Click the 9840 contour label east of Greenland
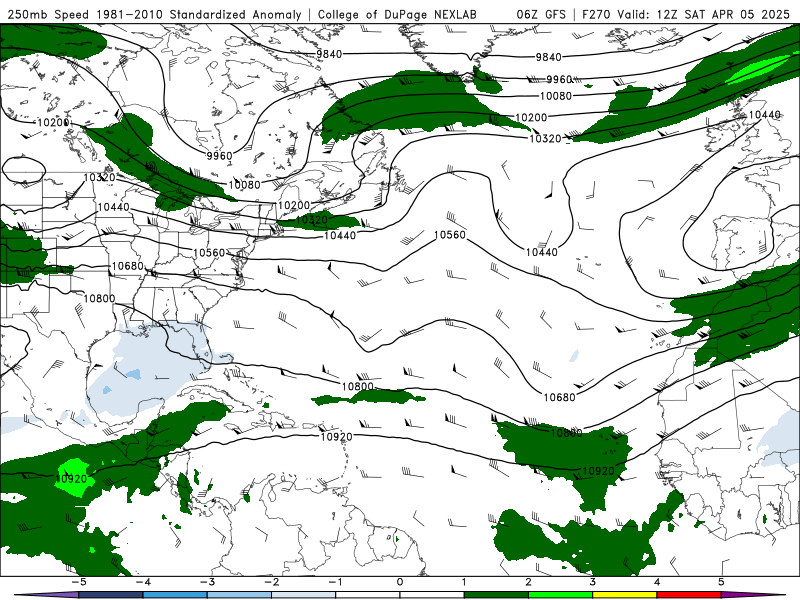This screenshot has height=600, width=800. click(548, 57)
